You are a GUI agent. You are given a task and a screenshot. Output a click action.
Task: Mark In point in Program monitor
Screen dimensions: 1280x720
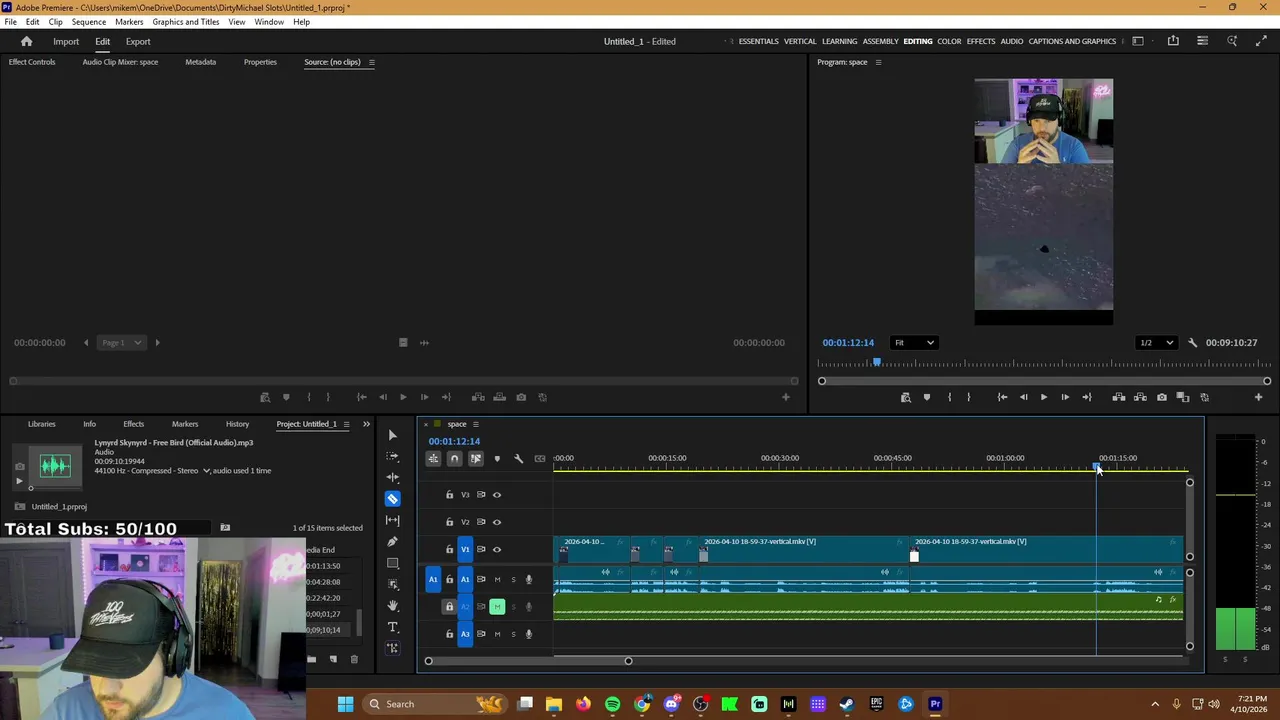point(950,397)
